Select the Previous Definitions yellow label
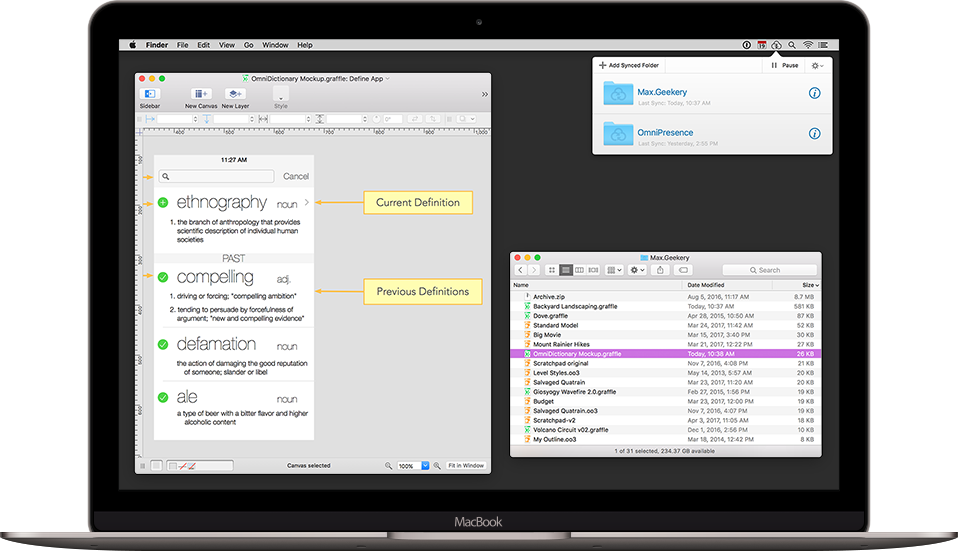The width and height of the screenshot is (958, 551). tap(423, 291)
